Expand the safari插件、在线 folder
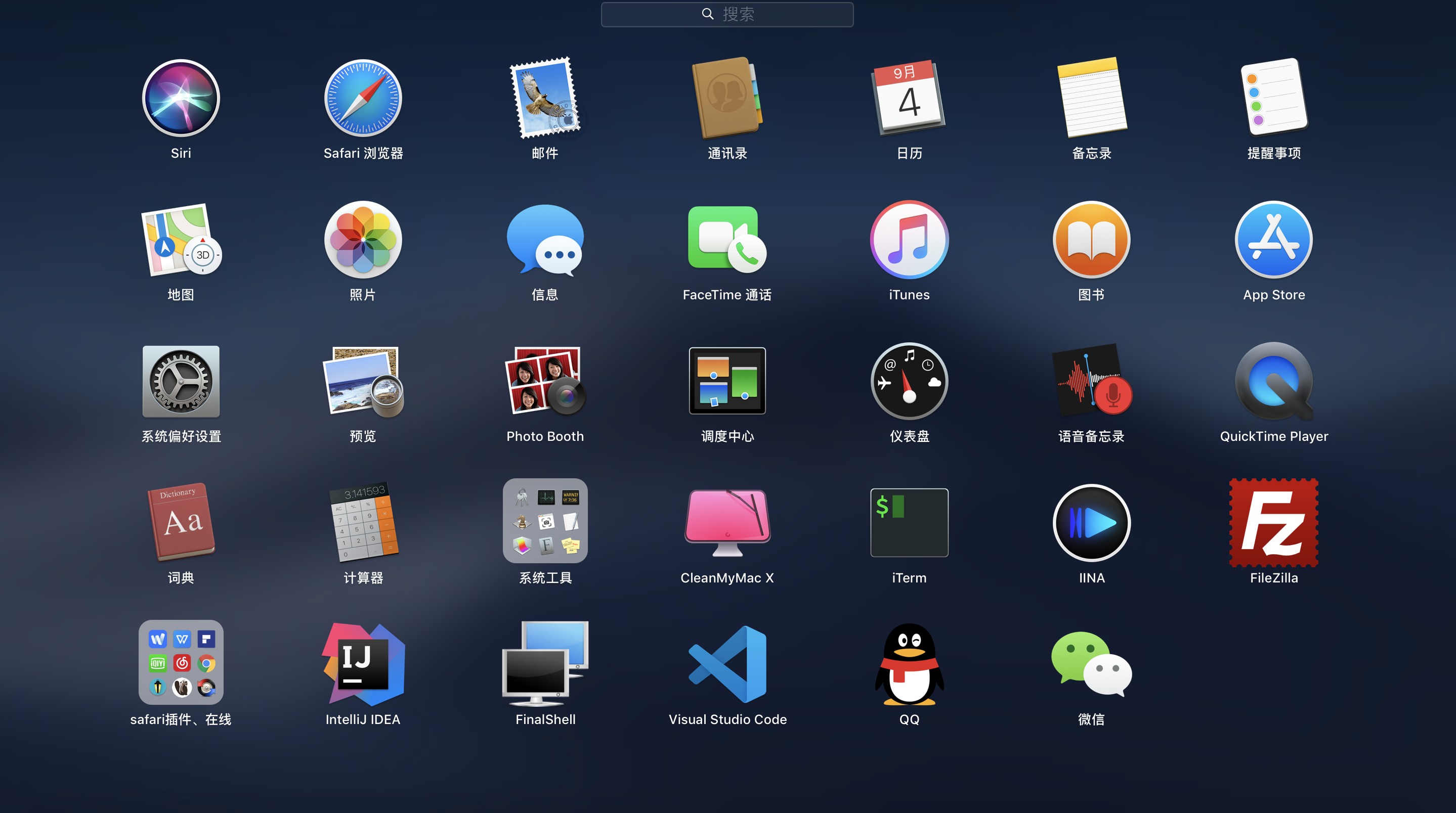The image size is (1456, 813). [x=181, y=662]
